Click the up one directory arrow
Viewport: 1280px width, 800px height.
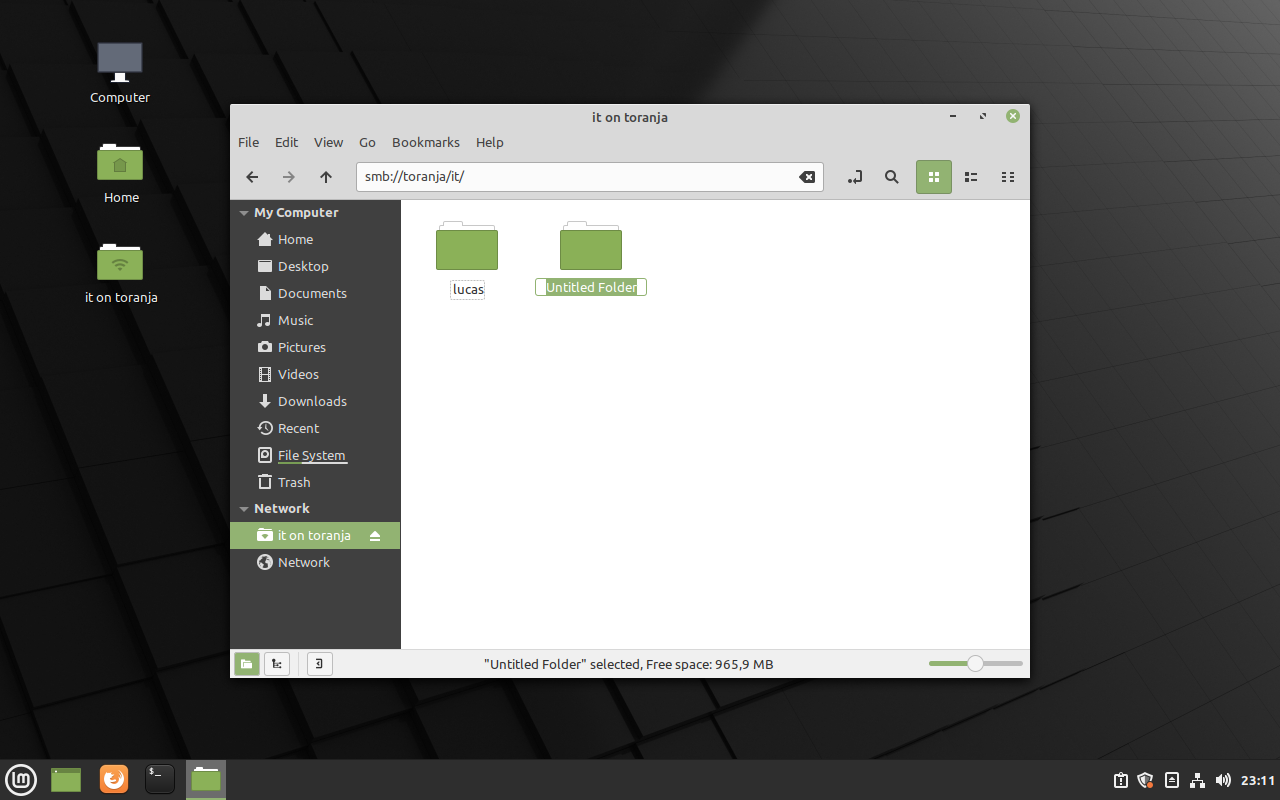[325, 177]
